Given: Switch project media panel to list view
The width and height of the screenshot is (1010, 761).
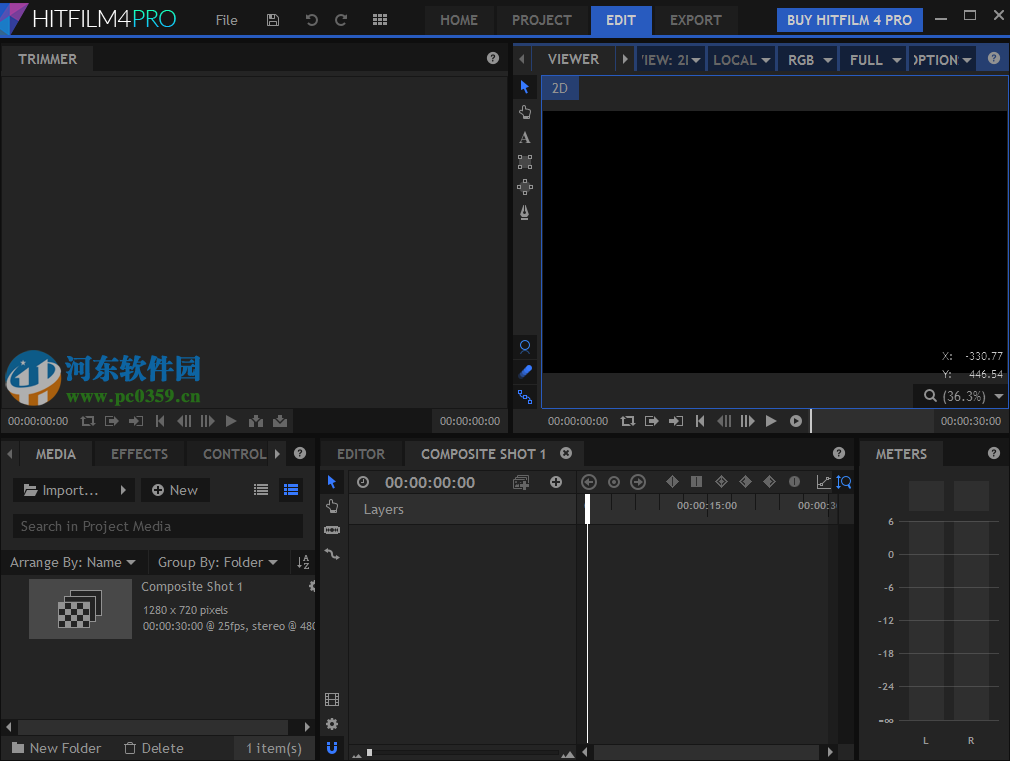Looking at the screenshot, I should click(x=261, y=489).
